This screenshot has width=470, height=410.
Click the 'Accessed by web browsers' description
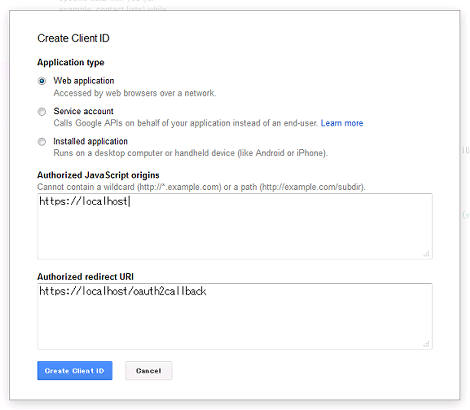point(135,93)
